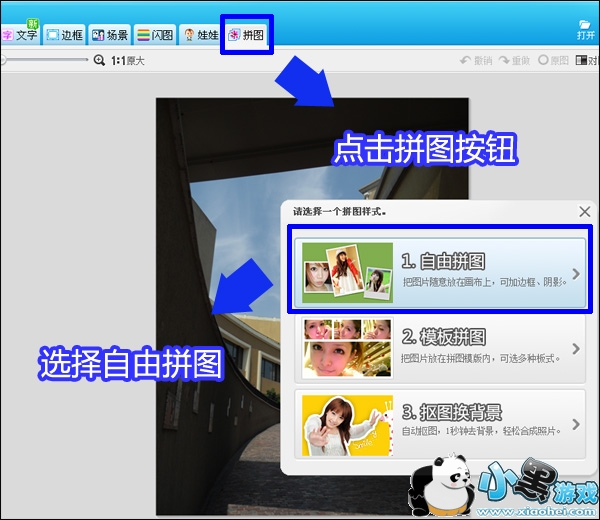The image size is (600, 520).
Task: Click chevron arrow on 抠图换背景 row
Action: pos(576,424)
